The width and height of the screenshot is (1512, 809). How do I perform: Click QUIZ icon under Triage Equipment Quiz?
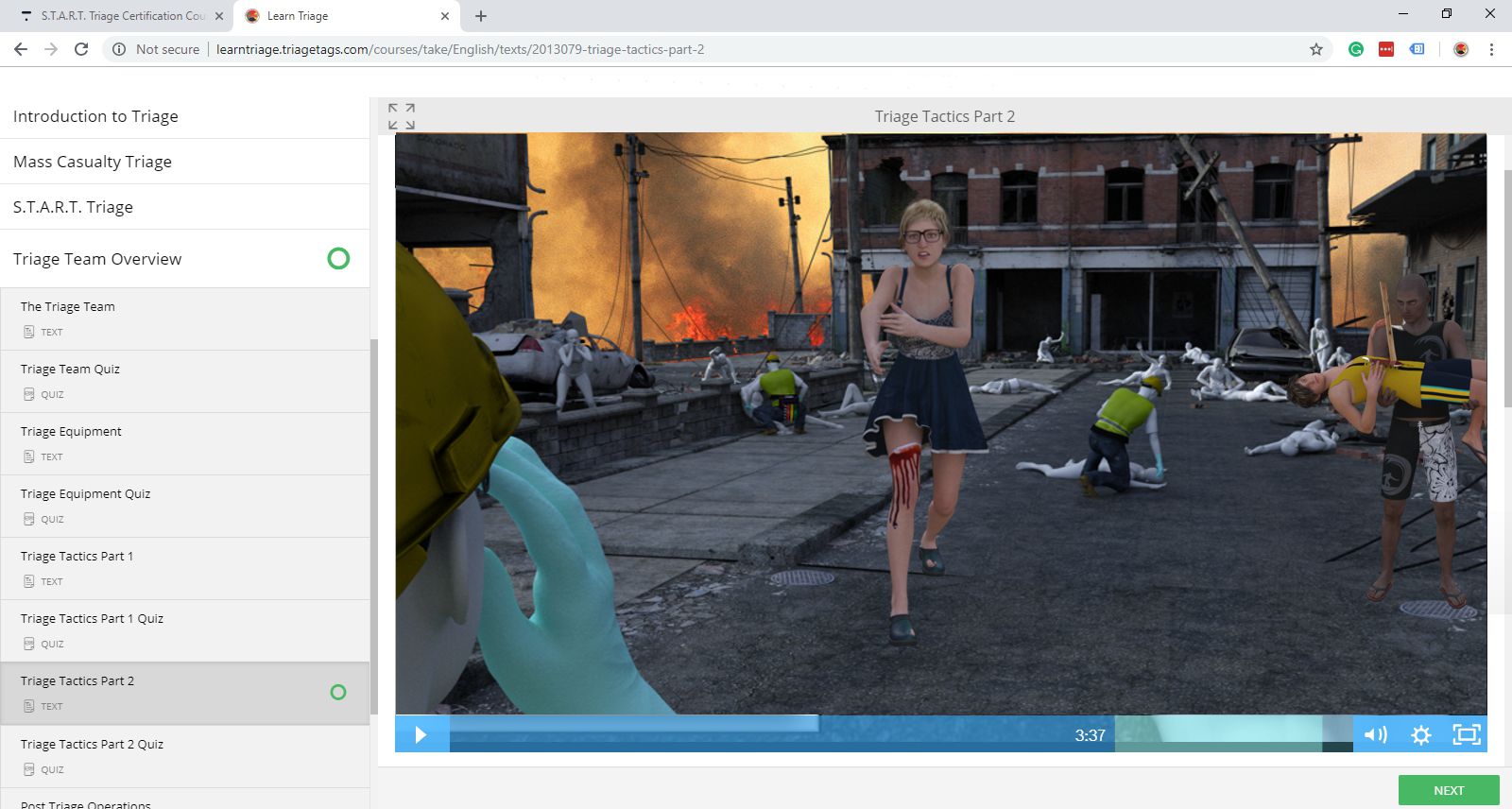point(28,519)
